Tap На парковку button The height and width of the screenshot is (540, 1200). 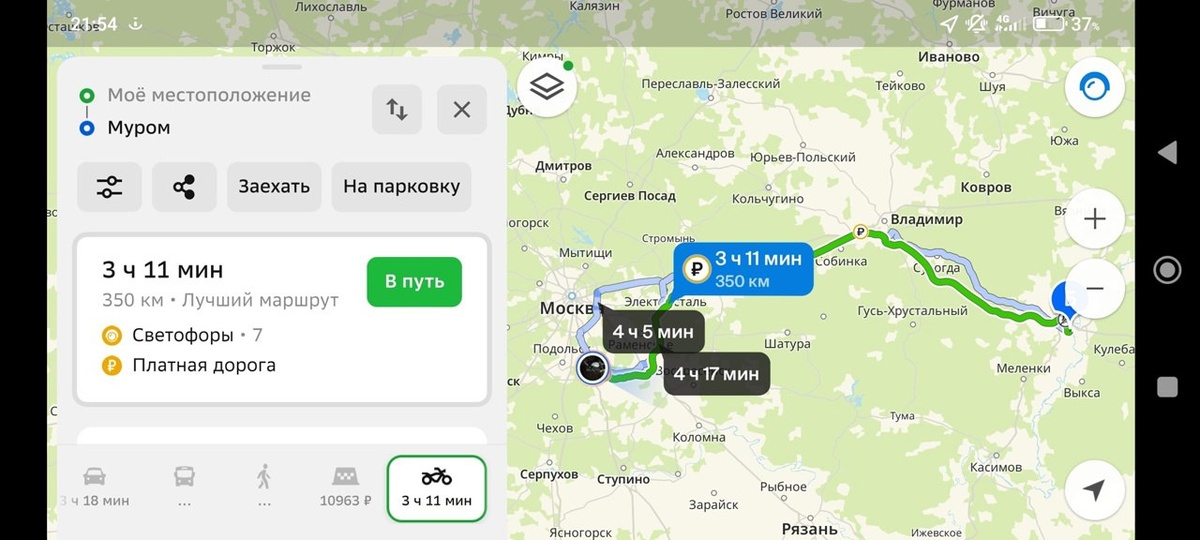pos(401,187)
